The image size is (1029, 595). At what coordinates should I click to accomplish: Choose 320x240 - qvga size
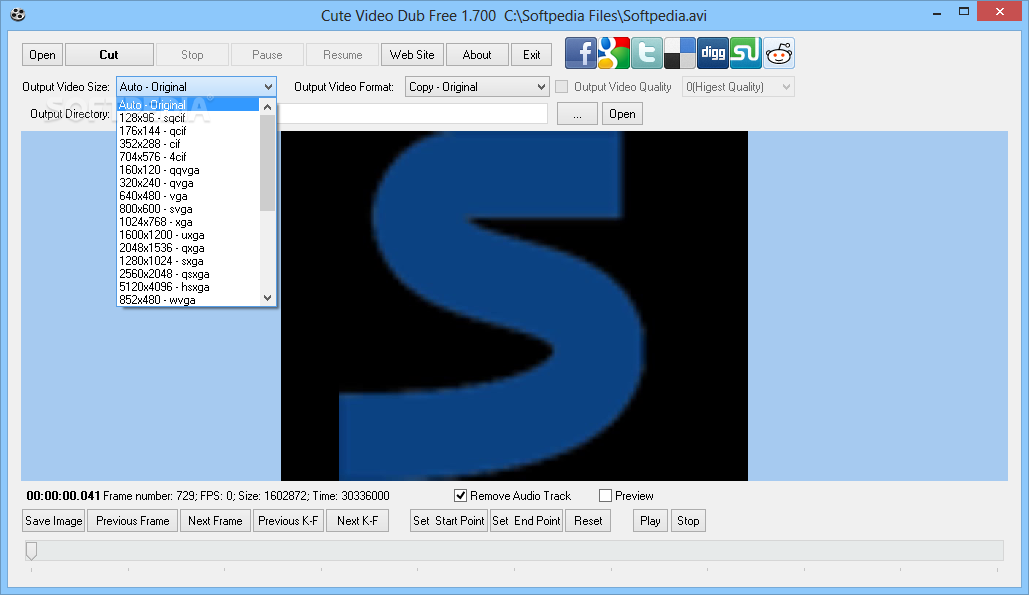coord(188,183)
